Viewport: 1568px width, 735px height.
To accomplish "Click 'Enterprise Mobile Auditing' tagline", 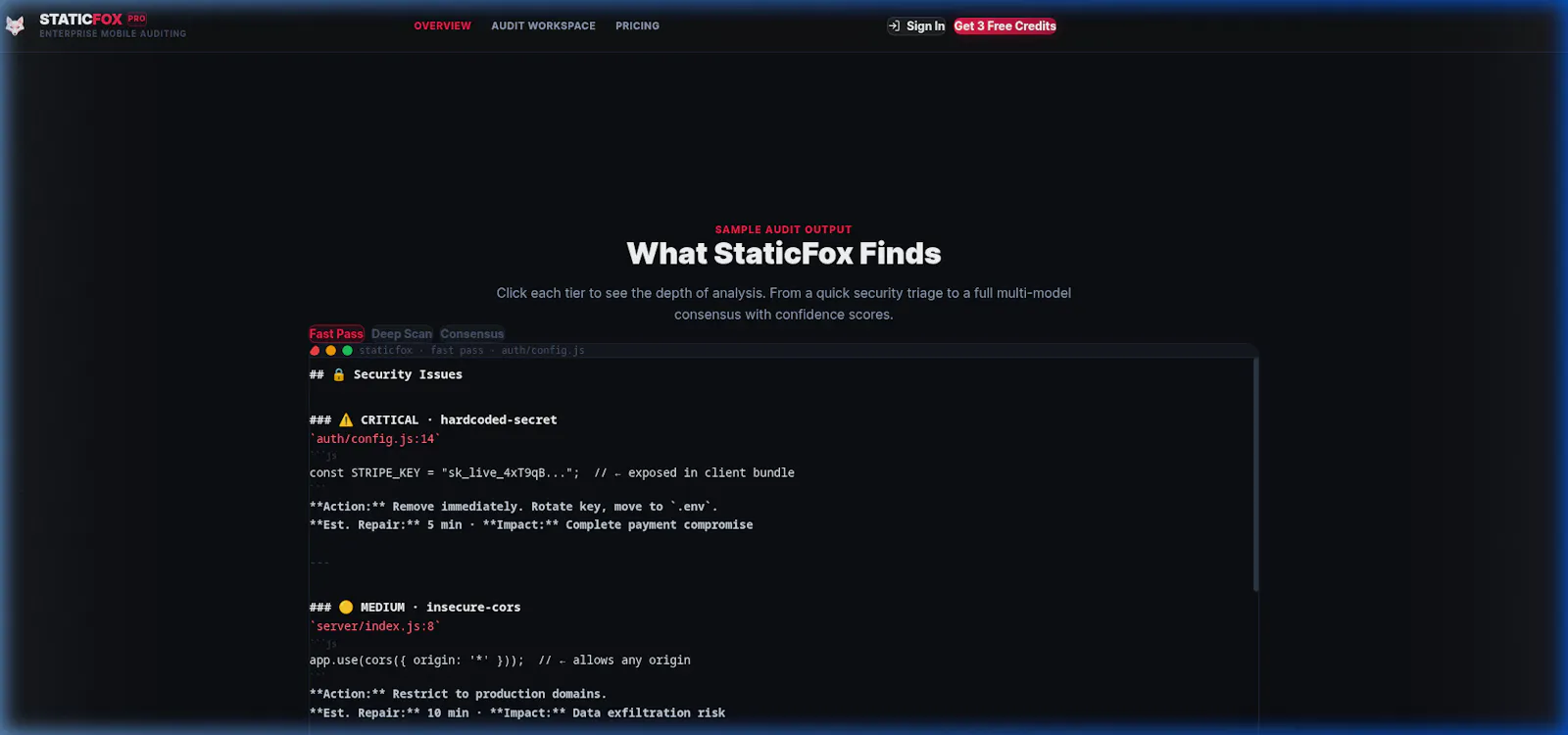I will coord(113,33).
